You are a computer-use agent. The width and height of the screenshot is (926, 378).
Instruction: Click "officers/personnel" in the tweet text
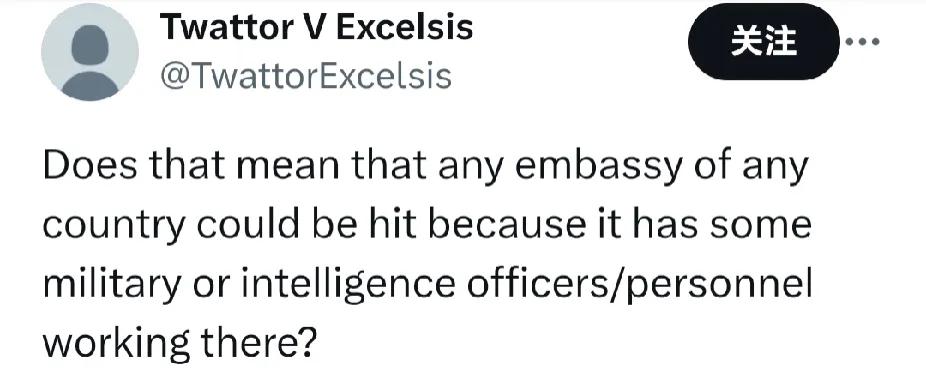tap(640, 286)
